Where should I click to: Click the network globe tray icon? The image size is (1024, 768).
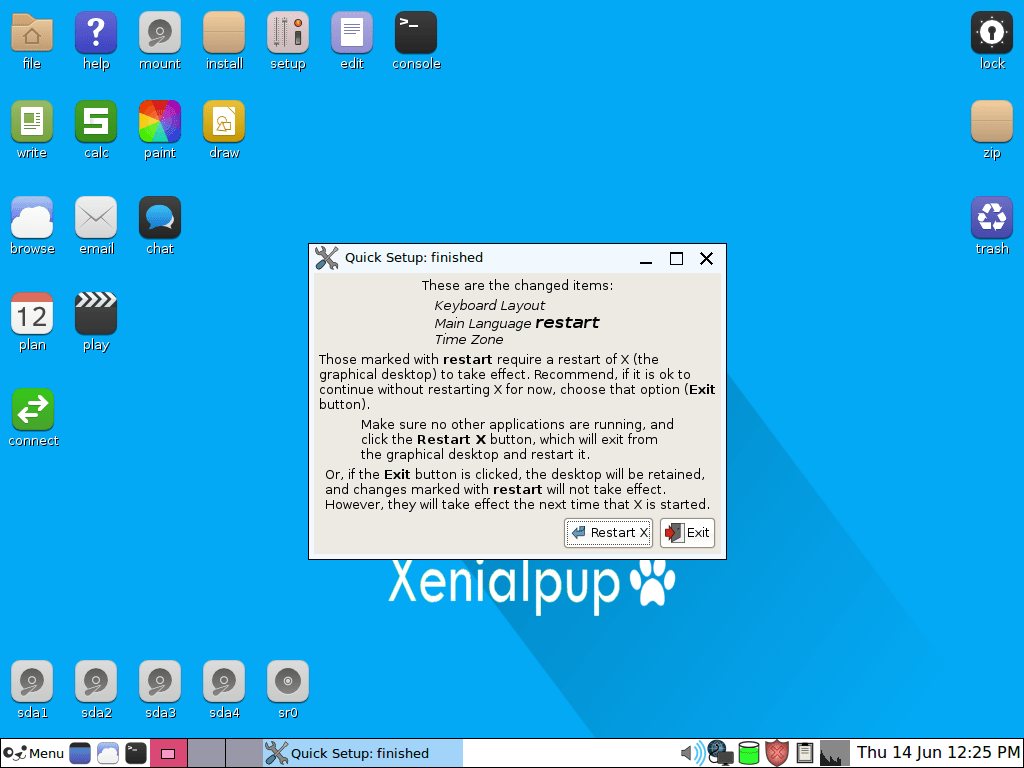[x=720, y=753]
